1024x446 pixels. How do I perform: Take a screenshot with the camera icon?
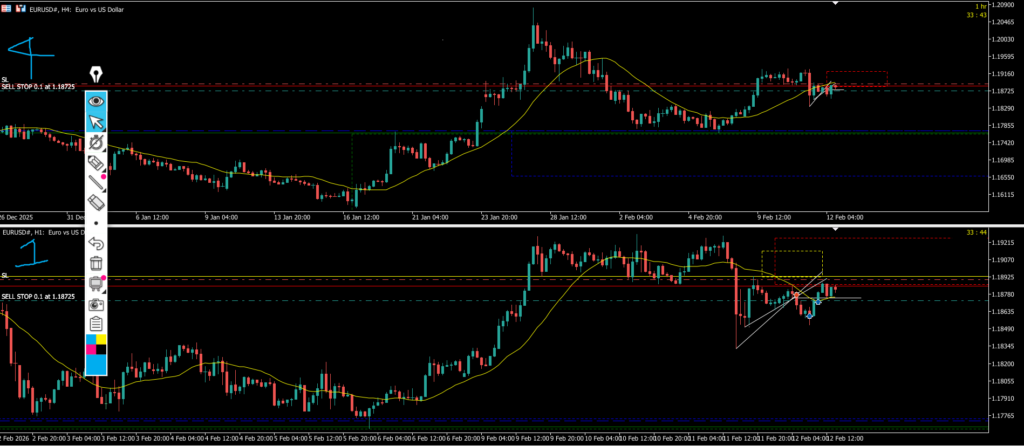click(96, 304)
